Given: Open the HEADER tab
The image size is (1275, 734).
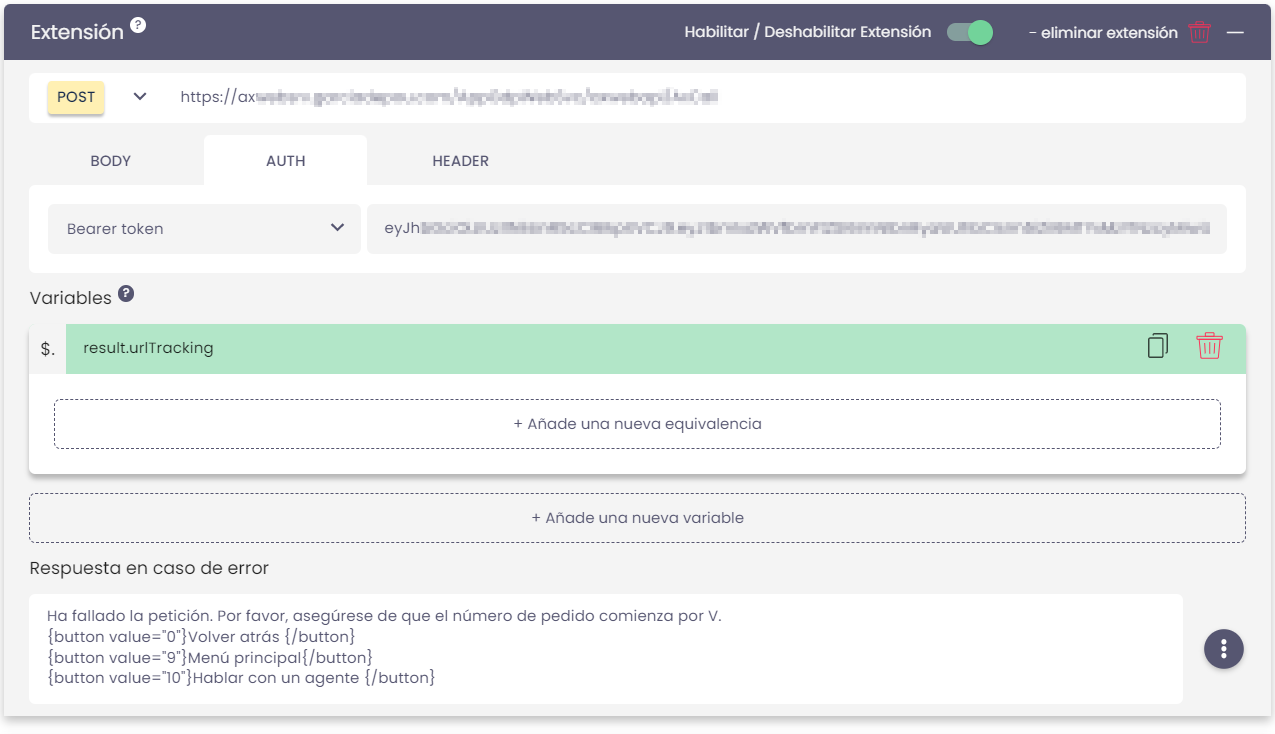Looking at the screenshot, I should point(460,161).
